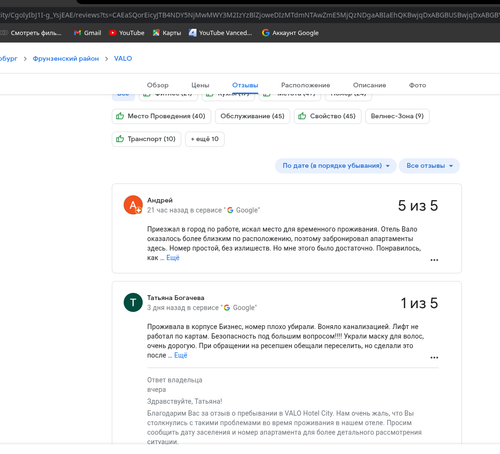
Task: Switch to the Расположение tab
Action: [x=305, y=85]
